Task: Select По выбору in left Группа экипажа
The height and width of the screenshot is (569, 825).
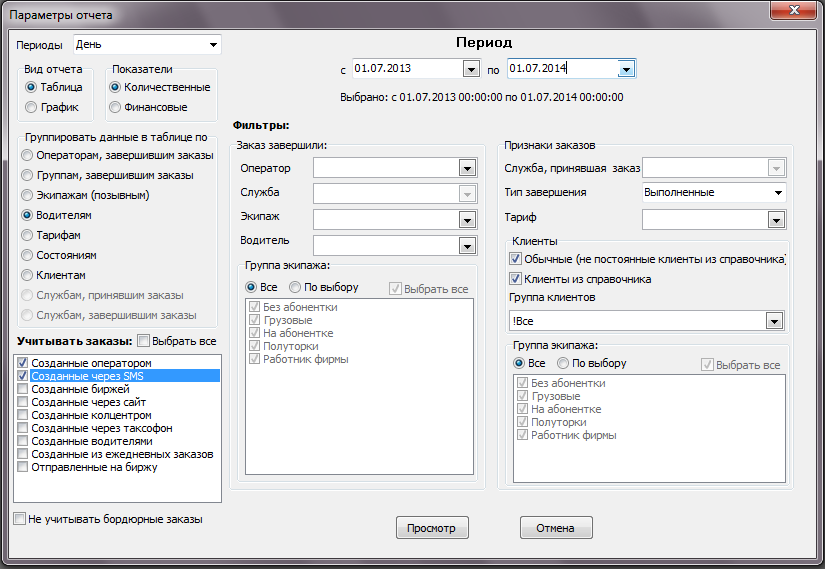Action: point(296,286)
